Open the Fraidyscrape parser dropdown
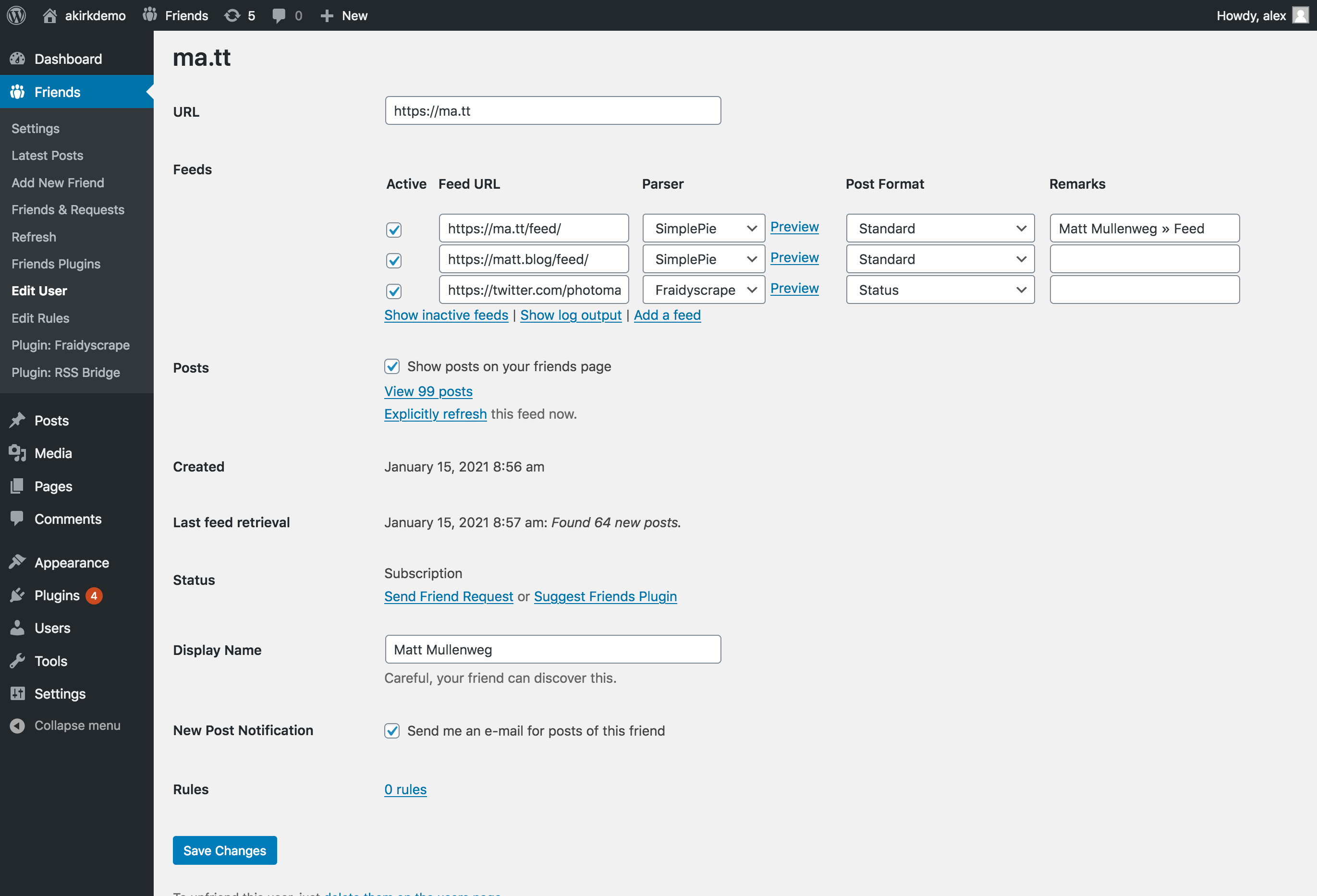 point(703,290)
